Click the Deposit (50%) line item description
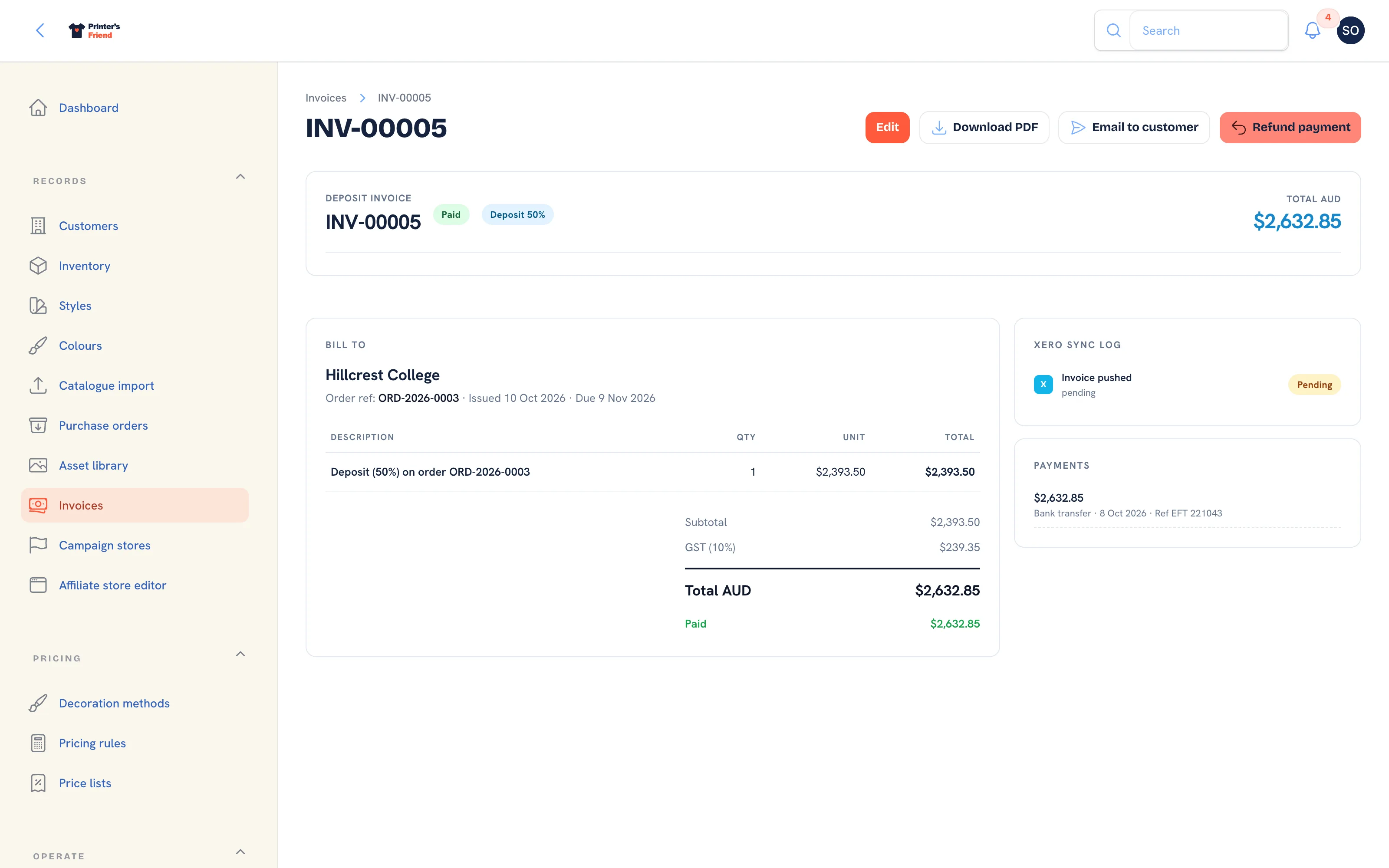The height and width of the screenshot is (868, 1389). [430, 472]
